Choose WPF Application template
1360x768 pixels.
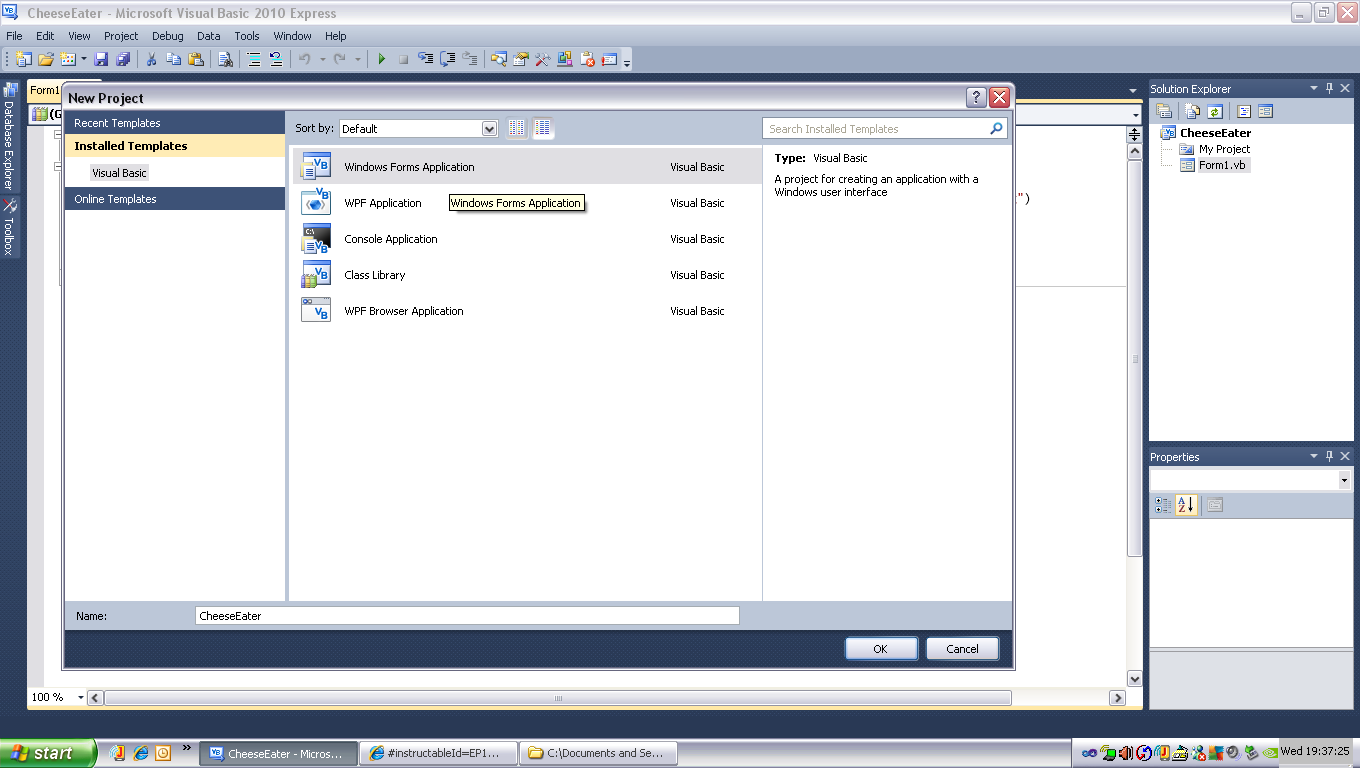pyautogui.click(x=527, y=203)
